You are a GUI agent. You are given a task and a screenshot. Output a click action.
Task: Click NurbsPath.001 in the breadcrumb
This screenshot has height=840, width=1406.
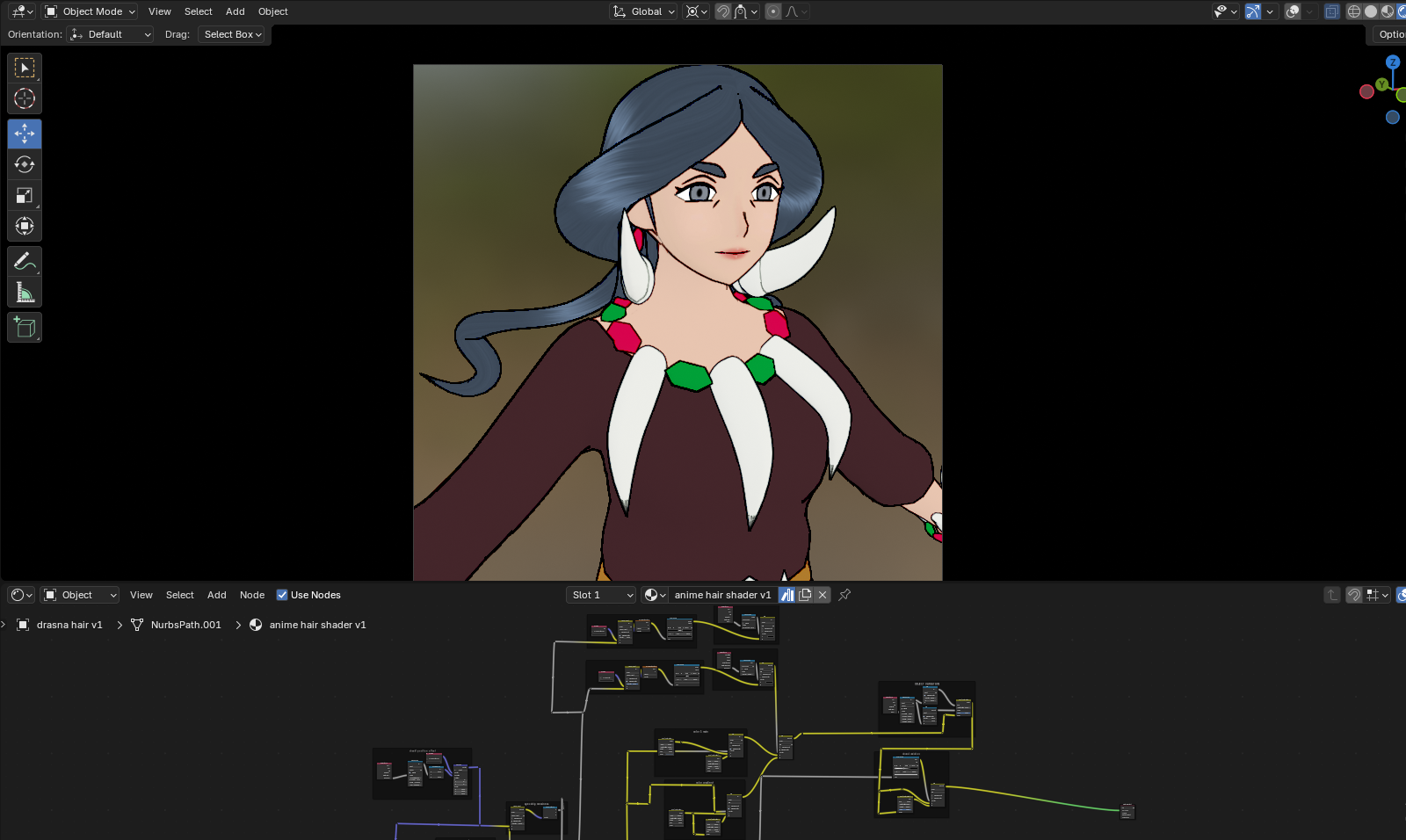click(186, 625)
